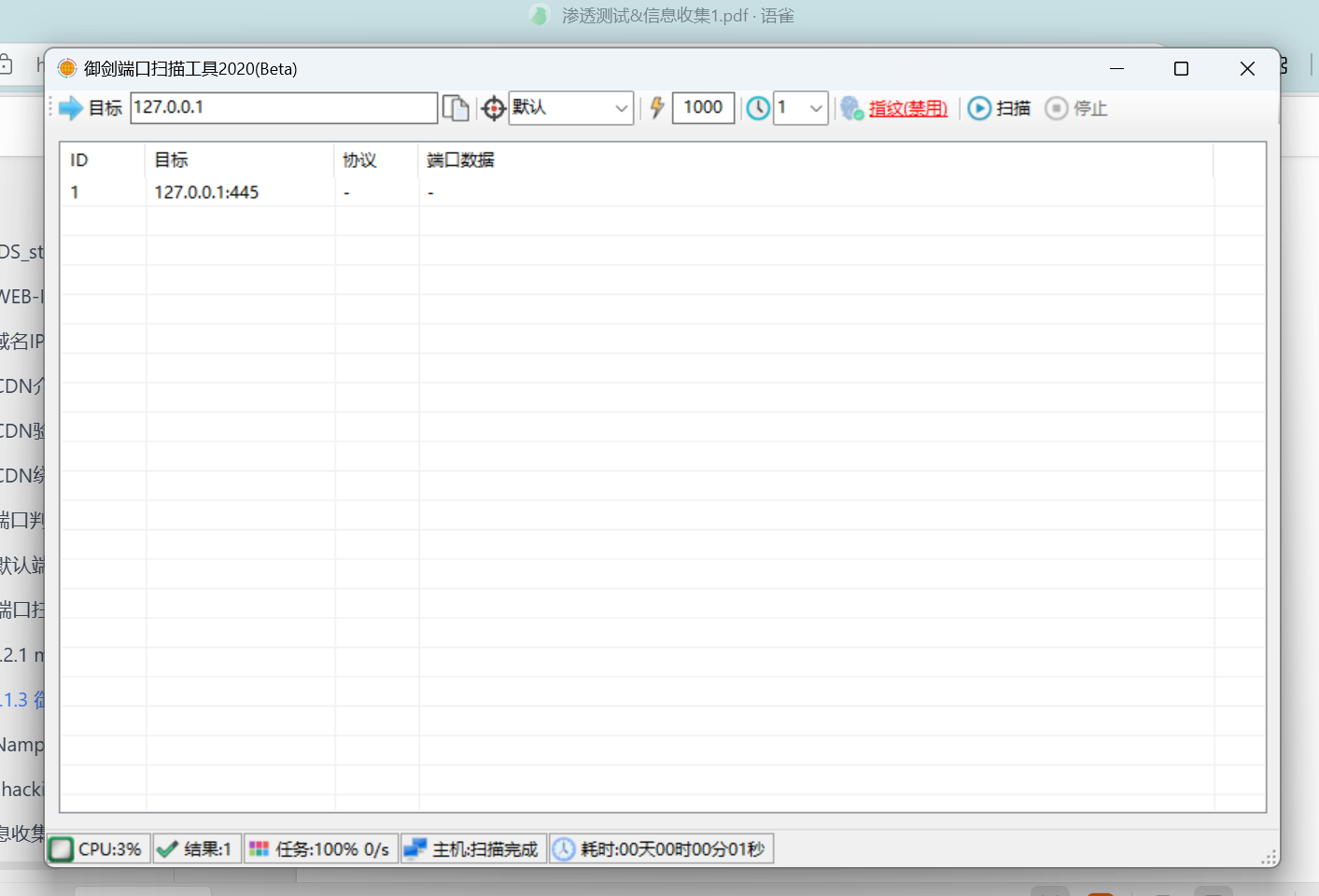Screen dimensions: 1319x896
Task: Minimize the 御剑端口扫描工具 window
Action: tap(1116, 68)
